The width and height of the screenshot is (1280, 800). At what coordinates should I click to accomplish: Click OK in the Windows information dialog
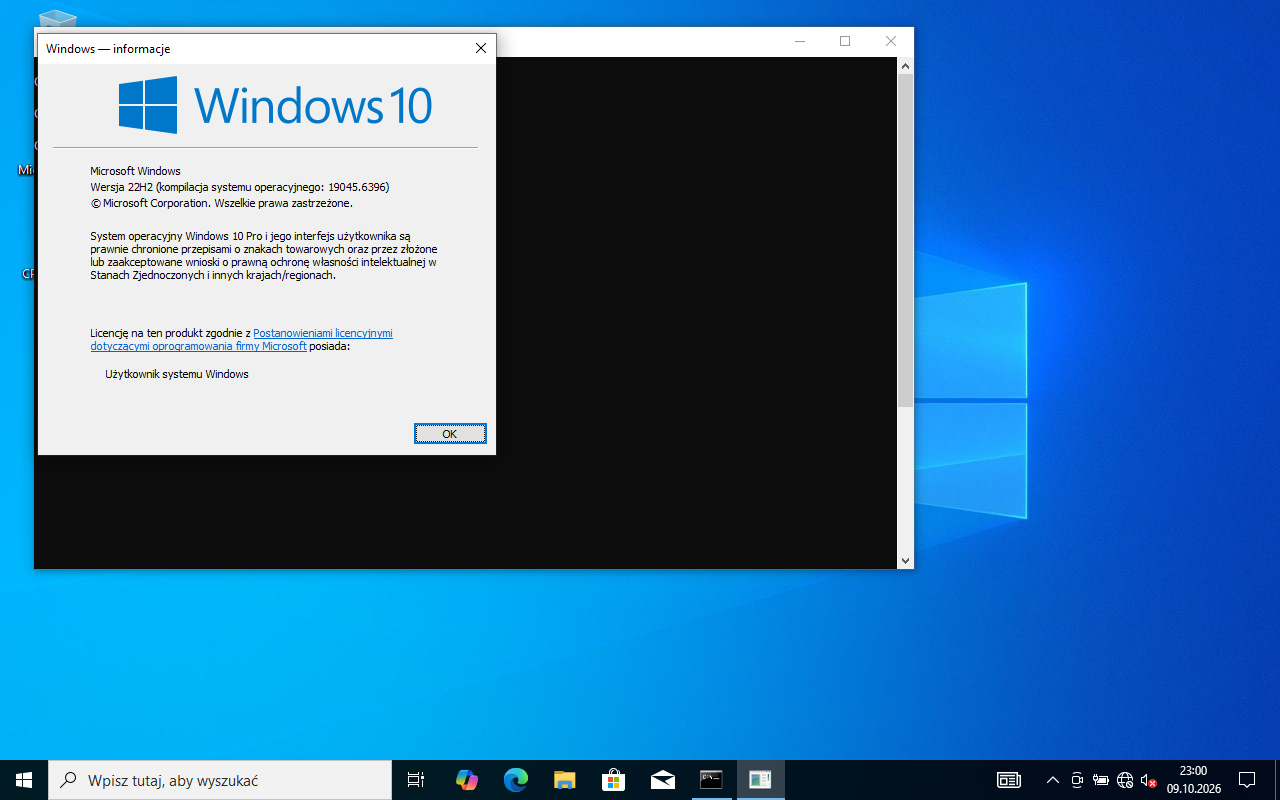click(450, 433)
